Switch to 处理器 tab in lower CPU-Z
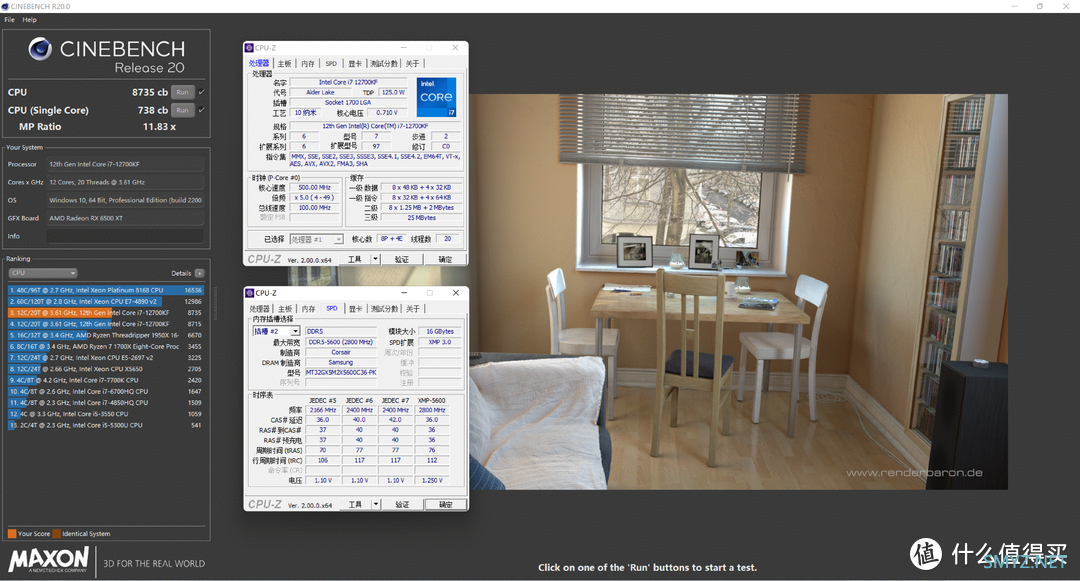Screen dimensions: 1080x581 tap(260, 308)
